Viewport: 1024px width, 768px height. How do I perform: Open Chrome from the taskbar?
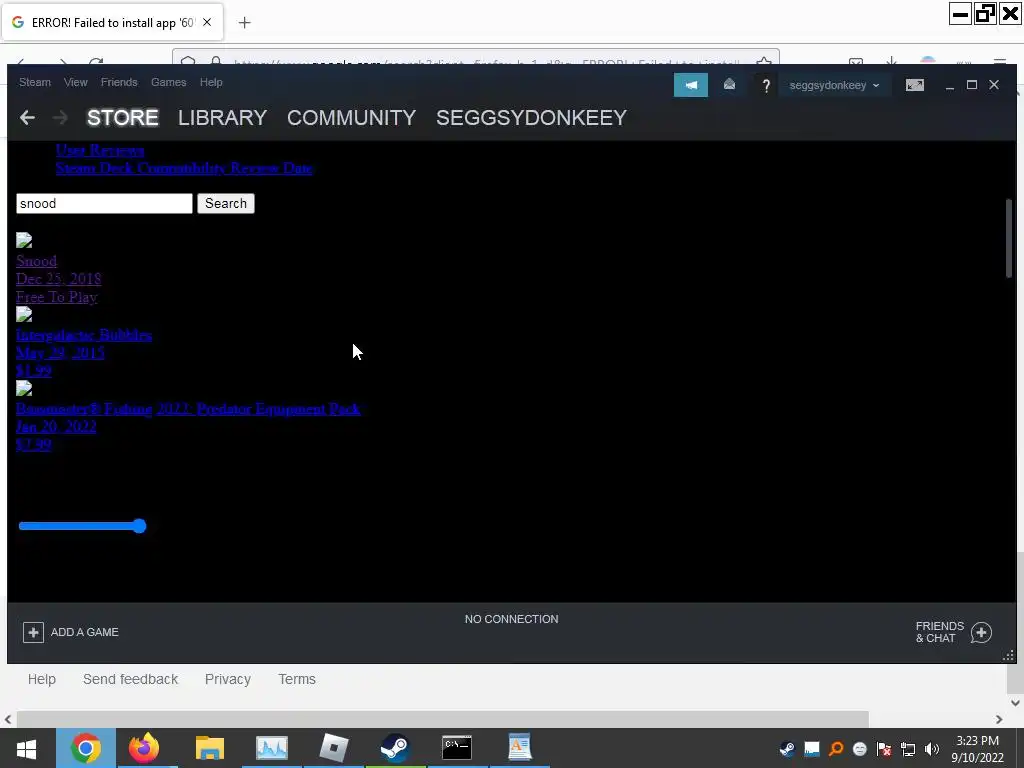click(86, 748)
